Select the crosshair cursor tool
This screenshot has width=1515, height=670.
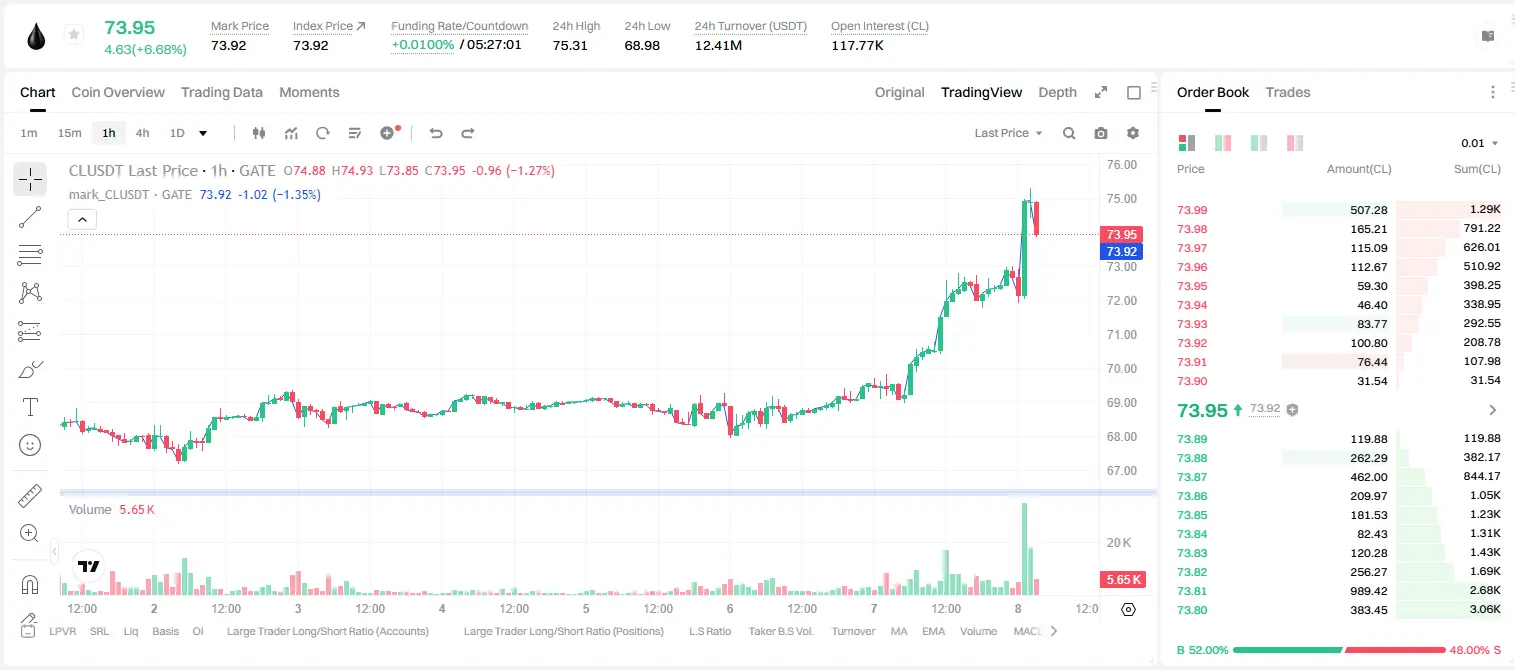(x=30, y=179)
